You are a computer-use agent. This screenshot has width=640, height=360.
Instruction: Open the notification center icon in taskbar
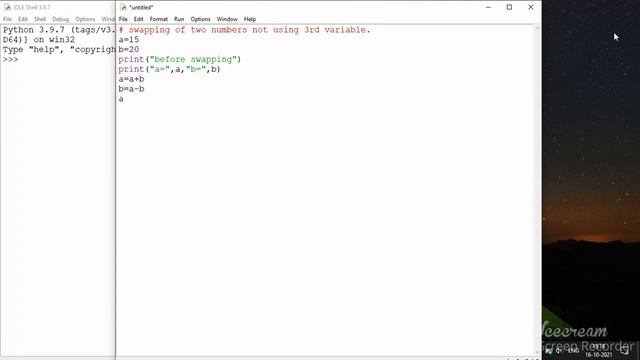coord(624,350)
